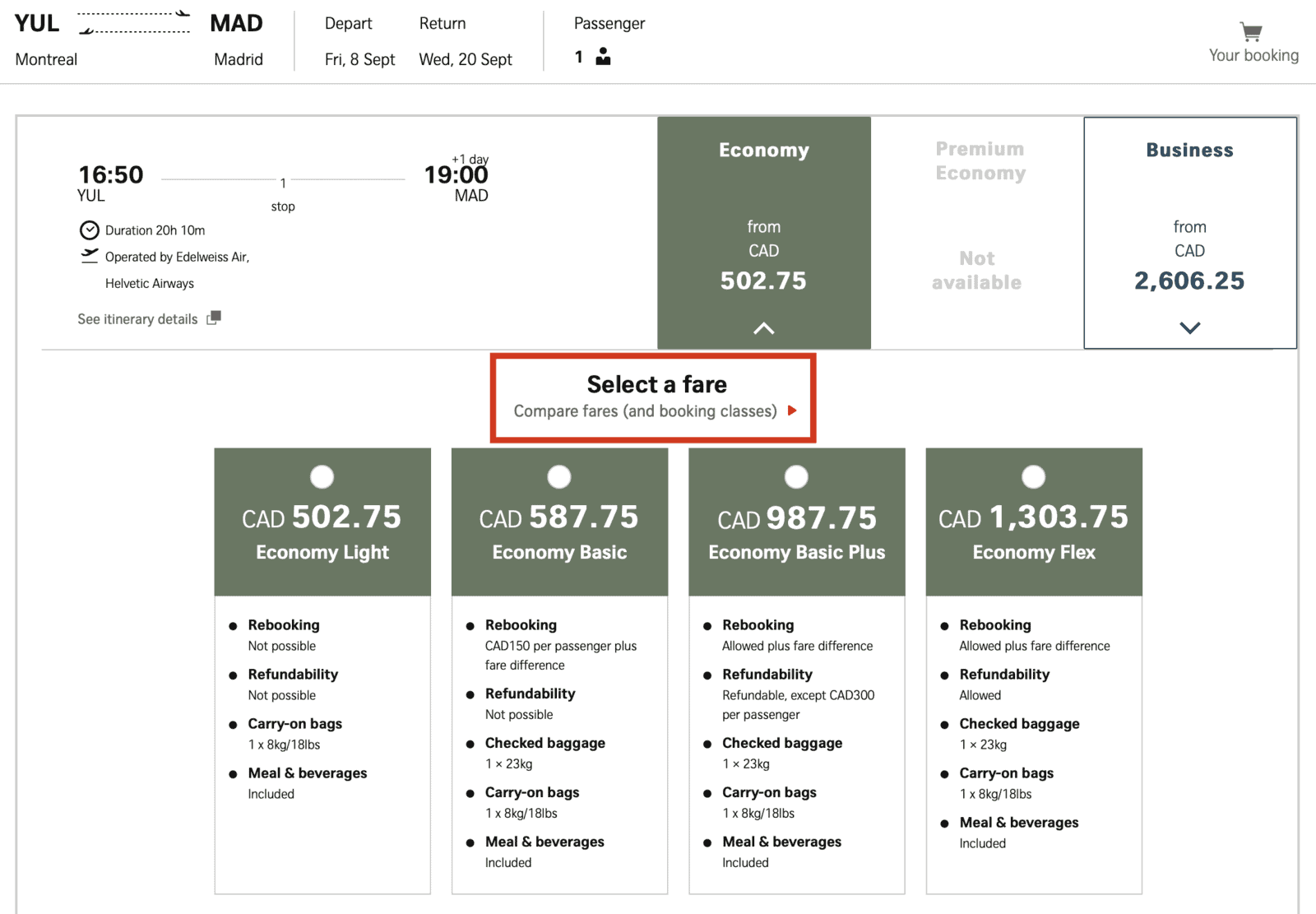Screen dimensions: 1316x914
Task: Open the See itinerary details link
Action: click(137, 318)
